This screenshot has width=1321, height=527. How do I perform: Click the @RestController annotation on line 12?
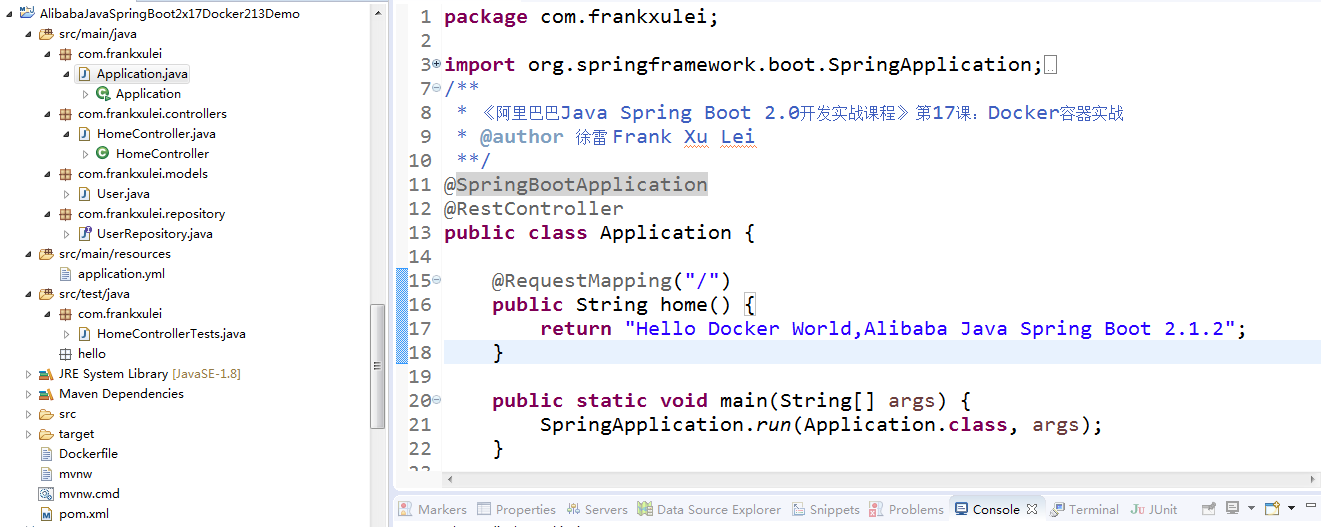[533, 208]
